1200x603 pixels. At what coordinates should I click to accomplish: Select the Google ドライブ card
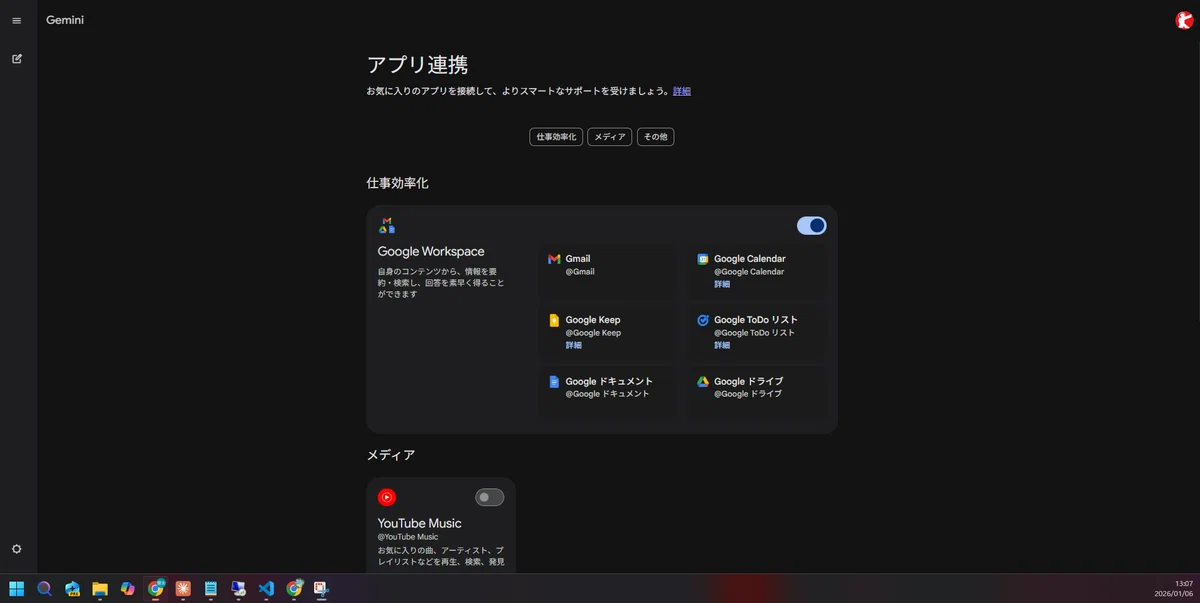point(757,394)
